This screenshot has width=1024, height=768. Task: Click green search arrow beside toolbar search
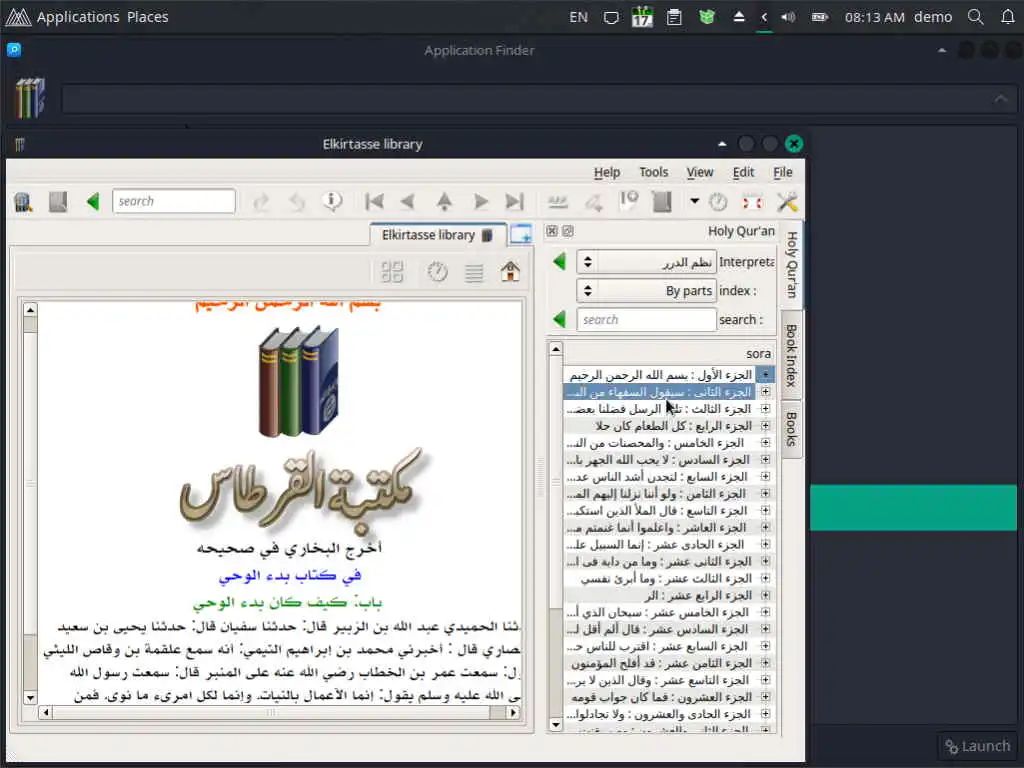93,202
